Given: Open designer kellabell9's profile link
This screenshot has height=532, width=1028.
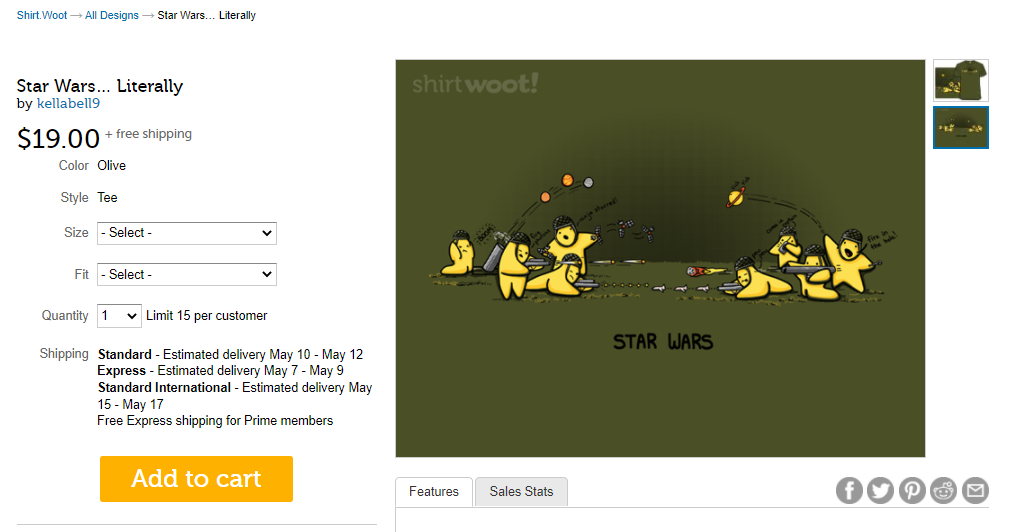Looking at the screenshot, I should (x=68, y=103).
